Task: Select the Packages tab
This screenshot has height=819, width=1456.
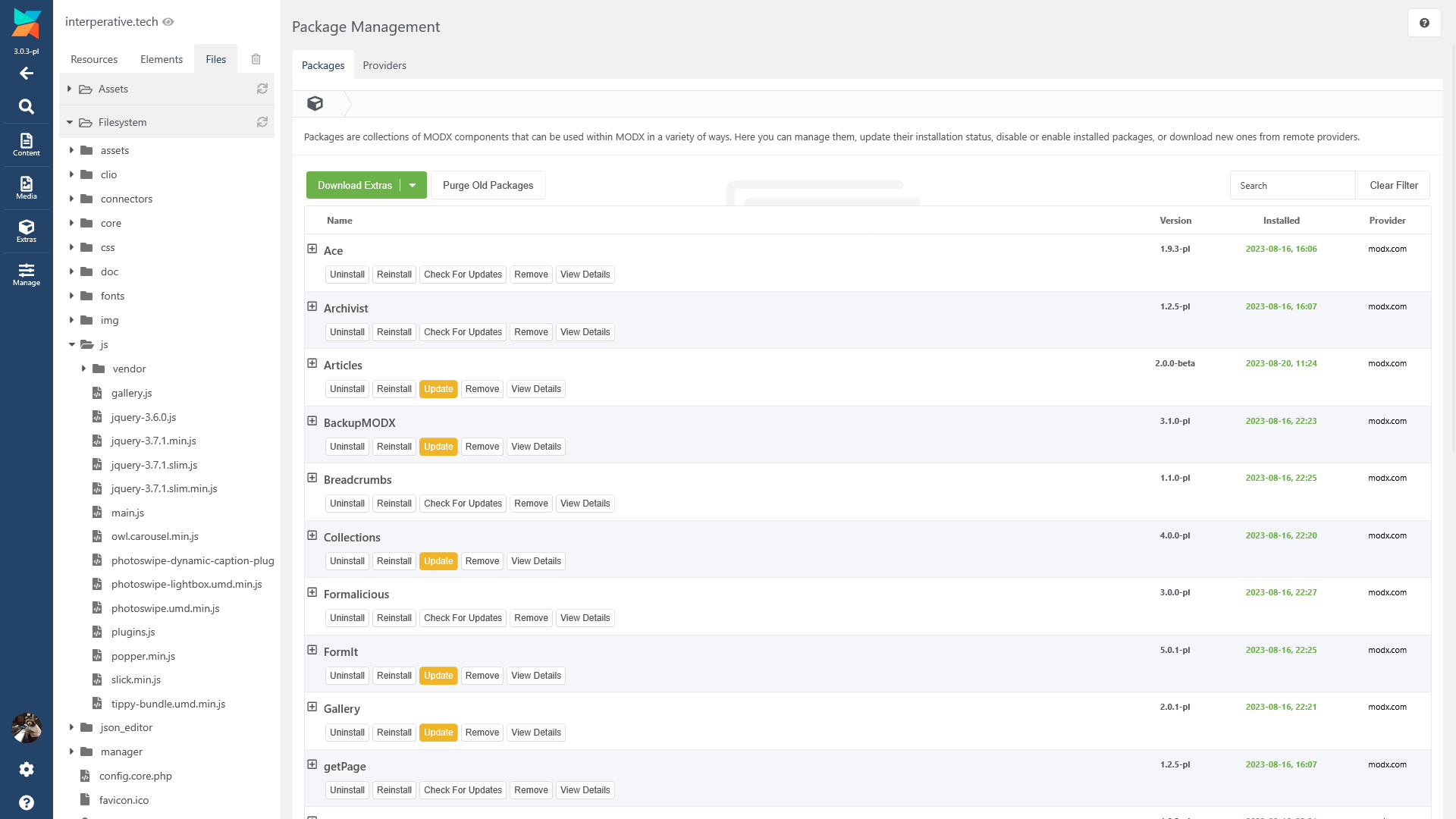Action: (323, 65)
